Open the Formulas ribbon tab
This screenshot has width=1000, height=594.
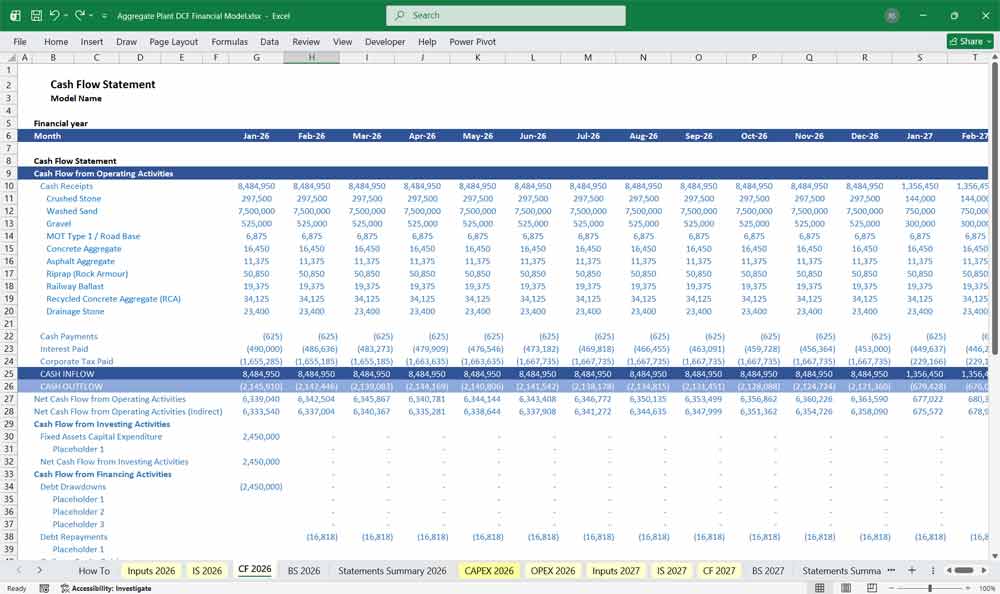230,41
